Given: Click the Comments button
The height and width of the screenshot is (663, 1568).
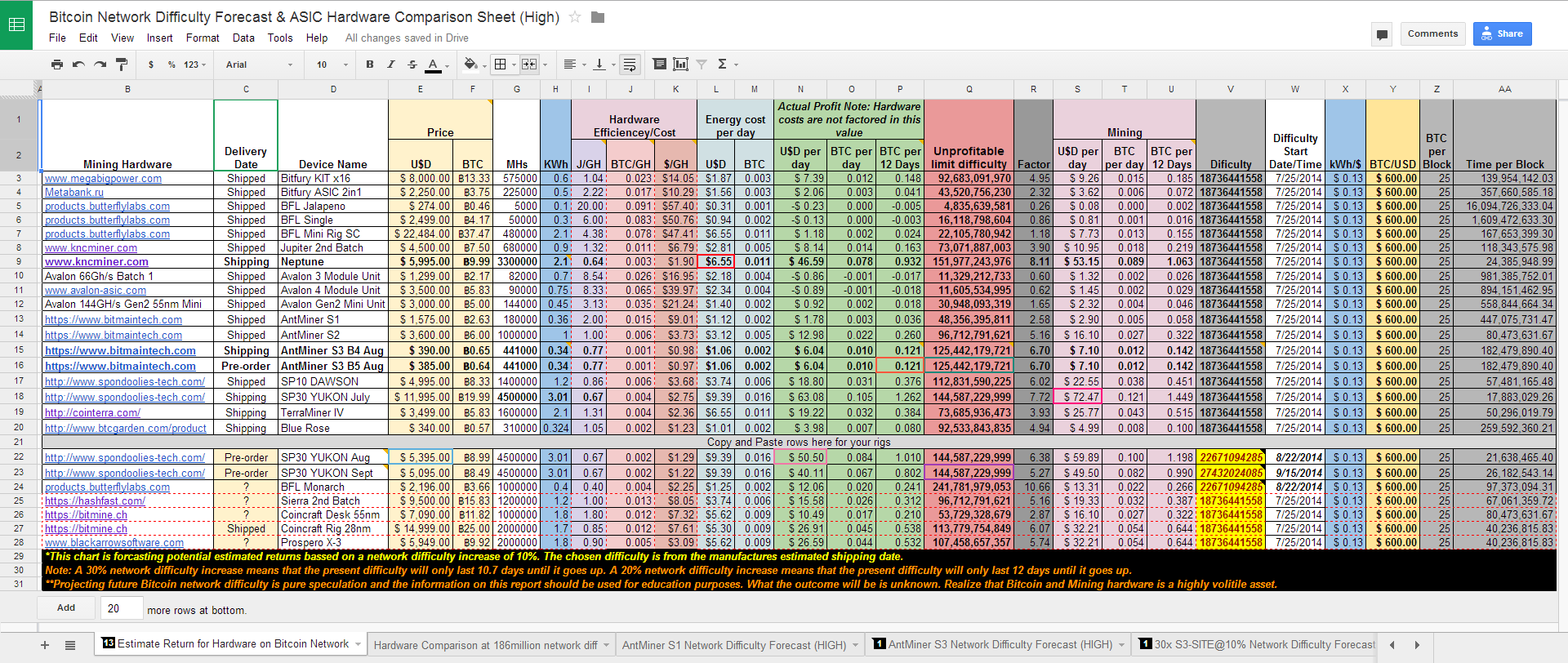Looking at the screenshot, I should [1432, 34].
